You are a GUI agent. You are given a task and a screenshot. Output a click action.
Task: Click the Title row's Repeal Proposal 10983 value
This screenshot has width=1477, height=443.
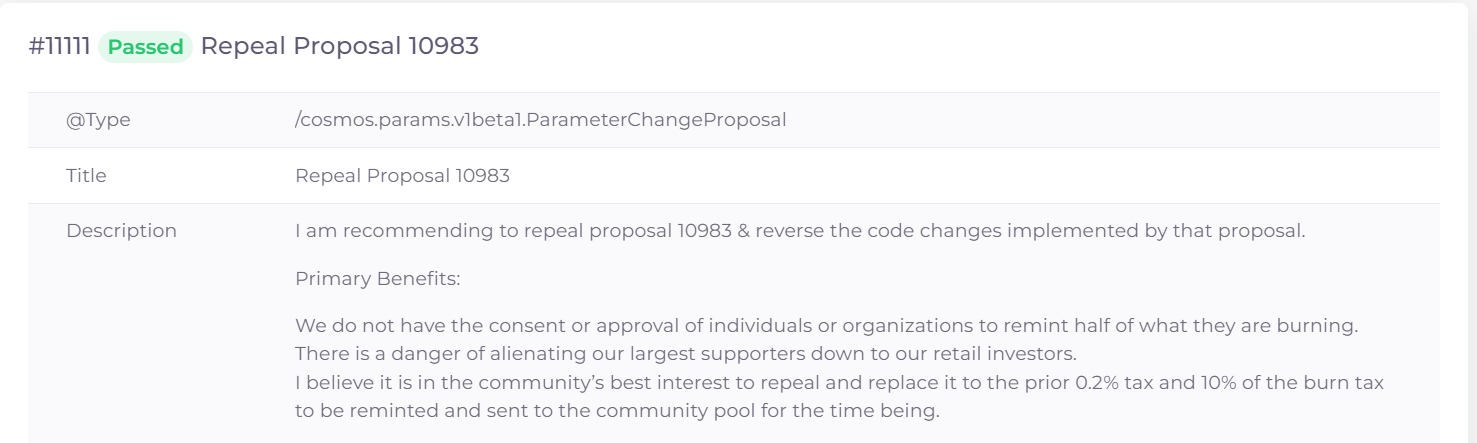coord(402,176)
